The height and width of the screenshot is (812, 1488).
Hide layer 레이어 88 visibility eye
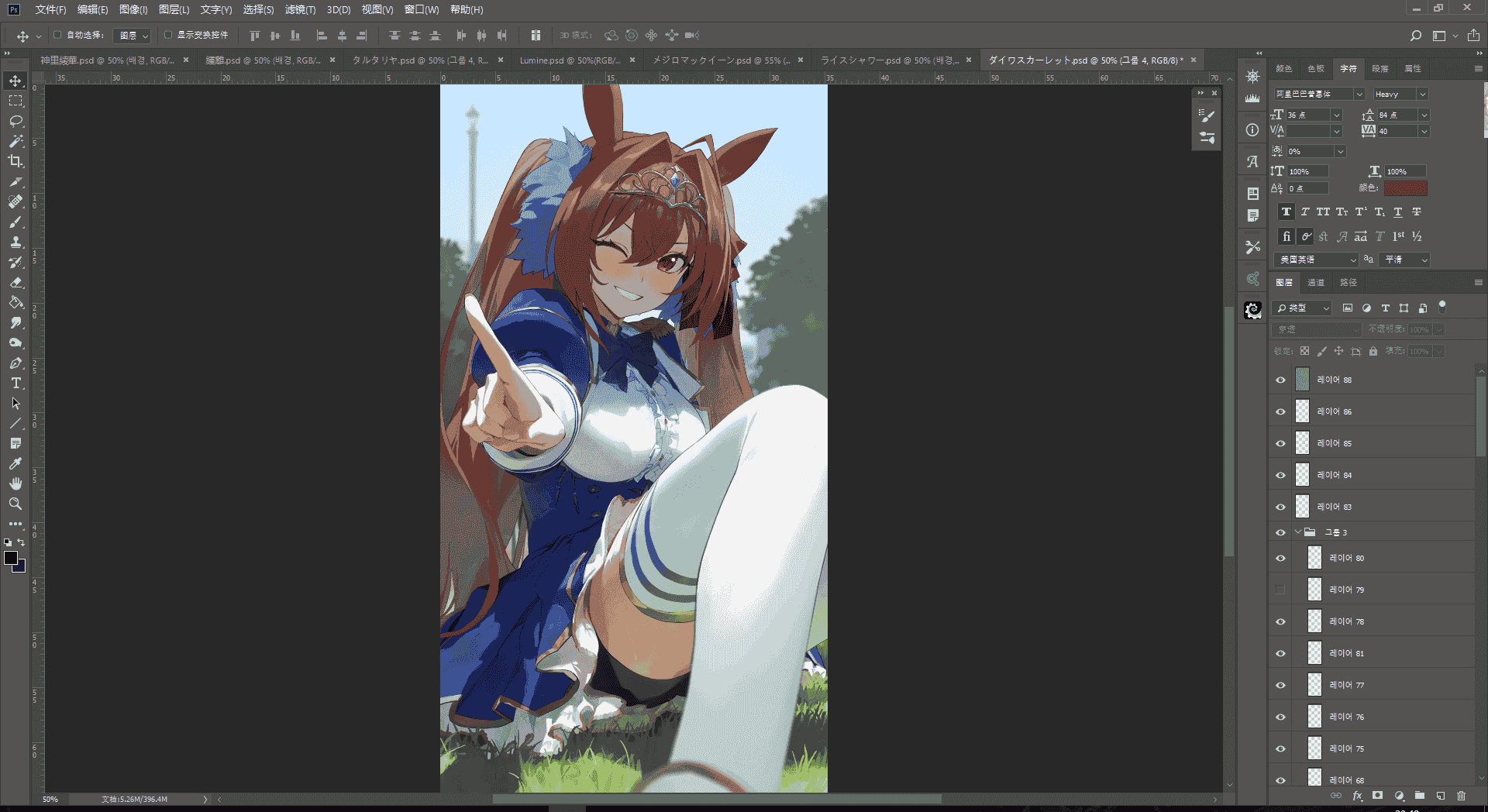(x=1280, y=380)
